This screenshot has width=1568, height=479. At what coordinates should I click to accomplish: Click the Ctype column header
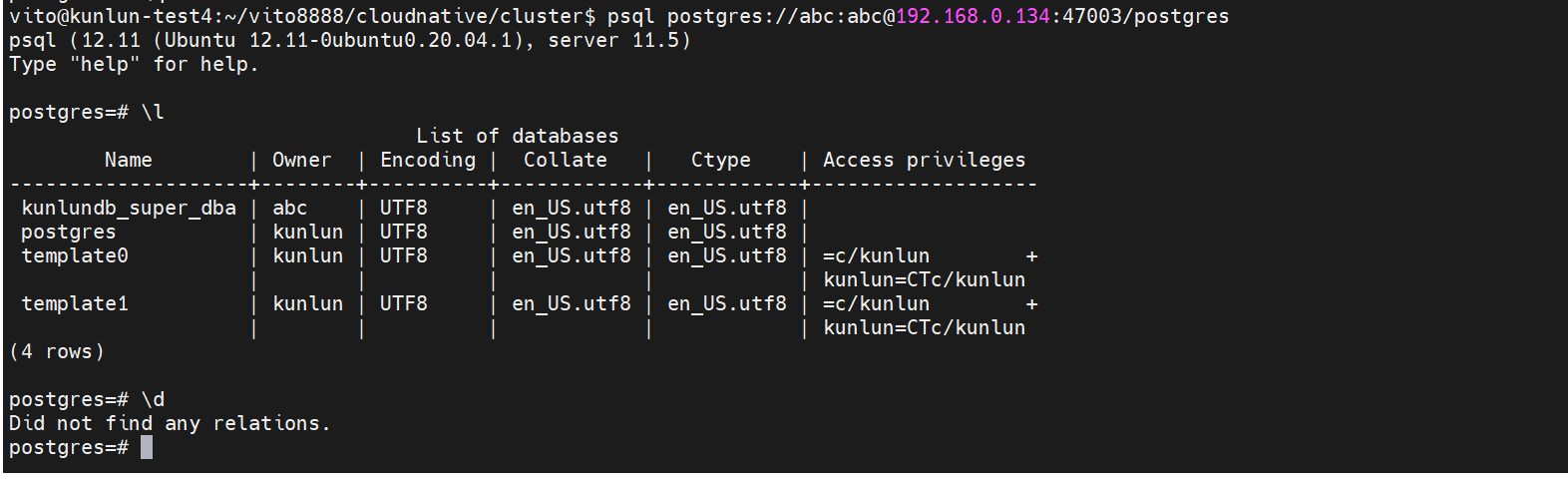[x=720, y=160]
